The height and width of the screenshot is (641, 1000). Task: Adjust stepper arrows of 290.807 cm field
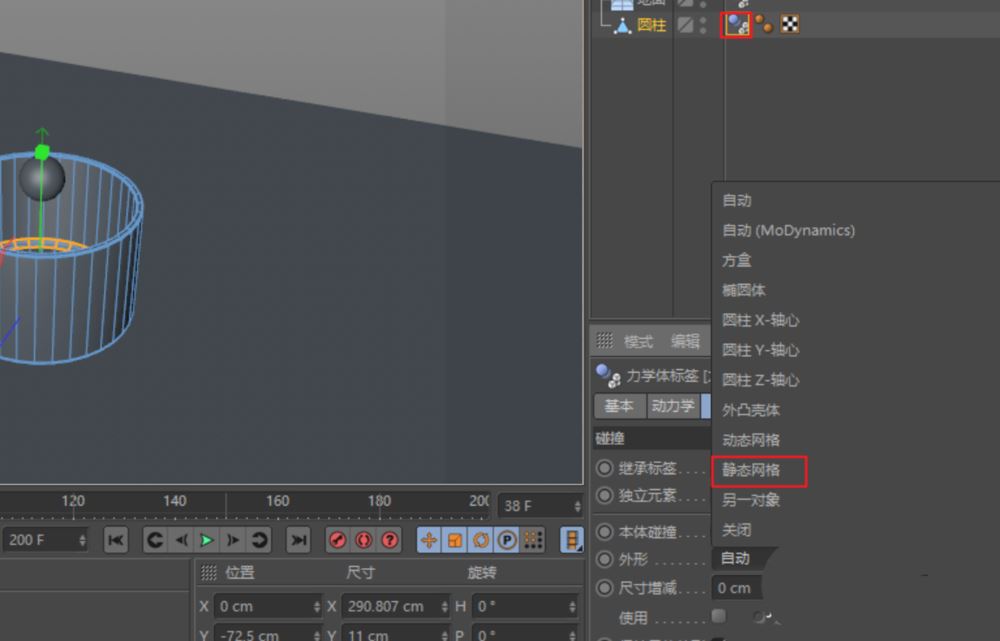[x=445, y=606]
